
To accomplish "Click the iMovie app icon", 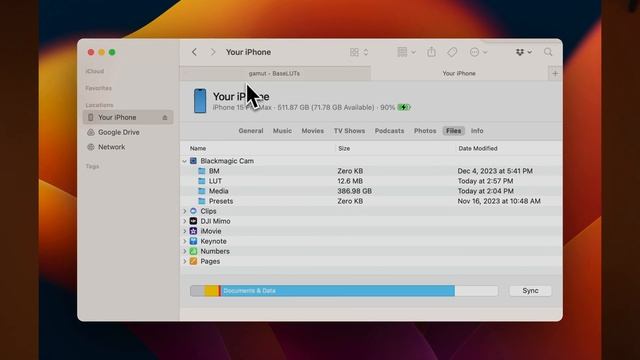I will pos(193,231).
